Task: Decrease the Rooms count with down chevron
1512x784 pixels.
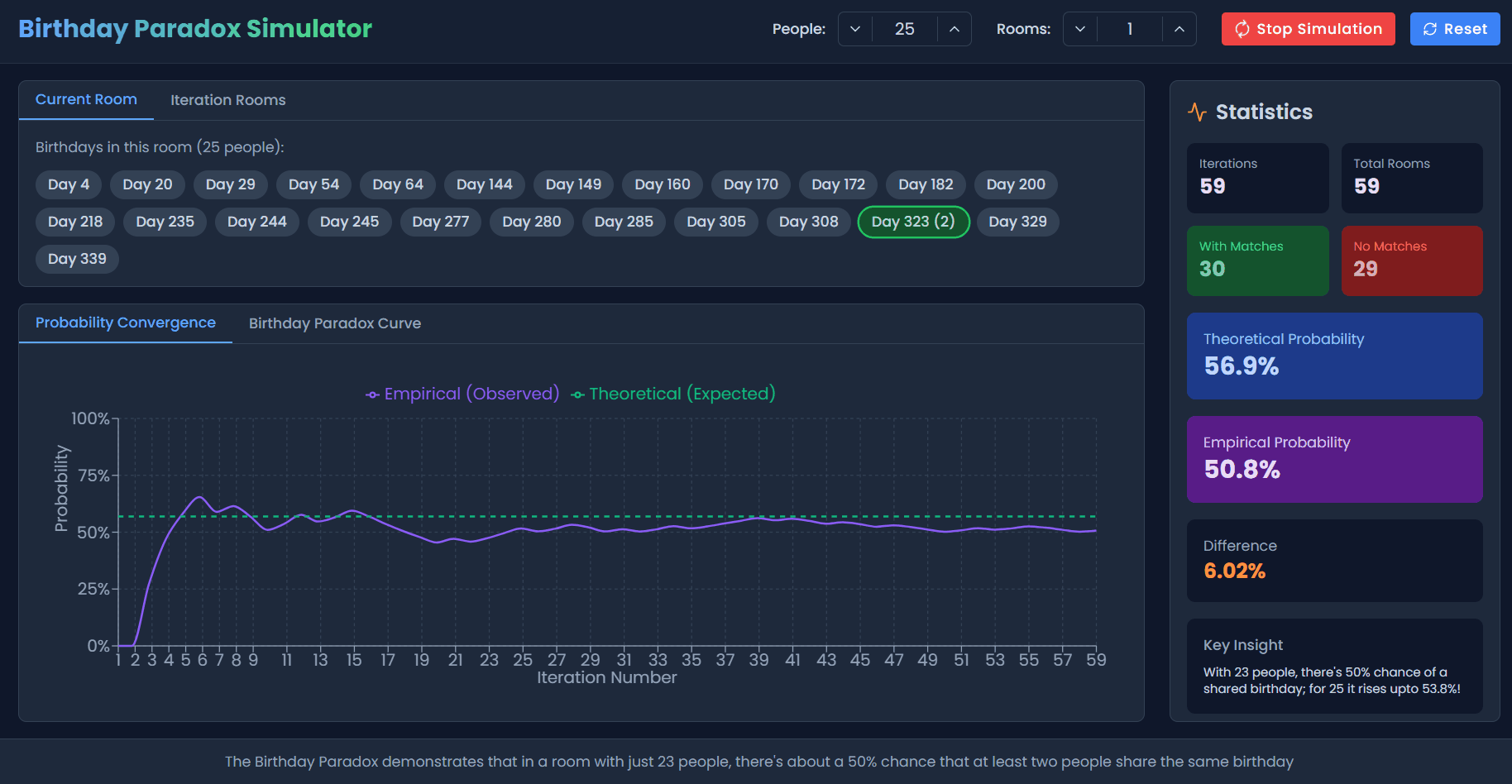Action: click(x=1080, y=29)
